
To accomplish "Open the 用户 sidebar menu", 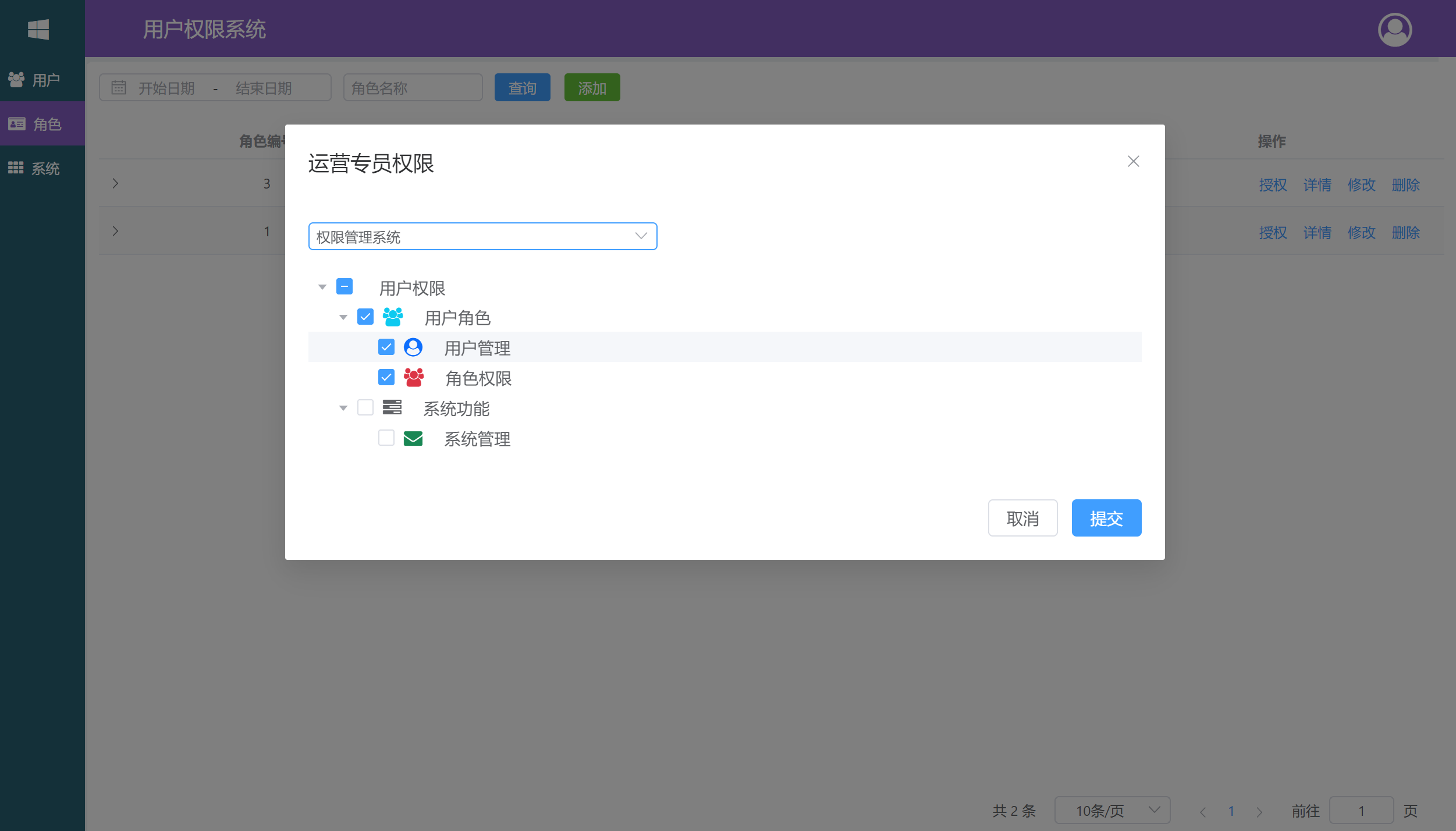I will [x=42, y=79].
